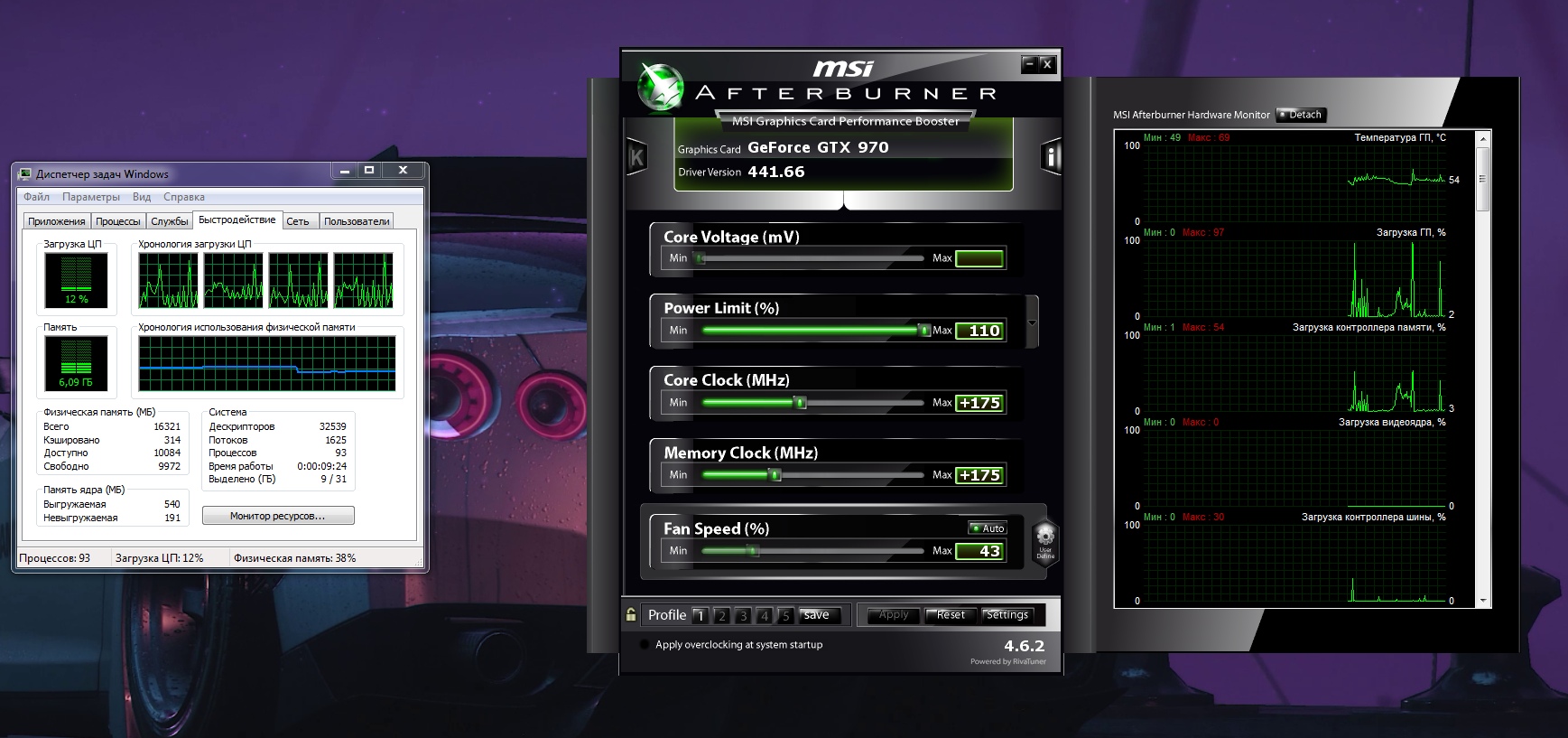This screenshot has height=738, width=1568.
Task: Click the MSI Afterburner star logo
Action: [660, 89]
